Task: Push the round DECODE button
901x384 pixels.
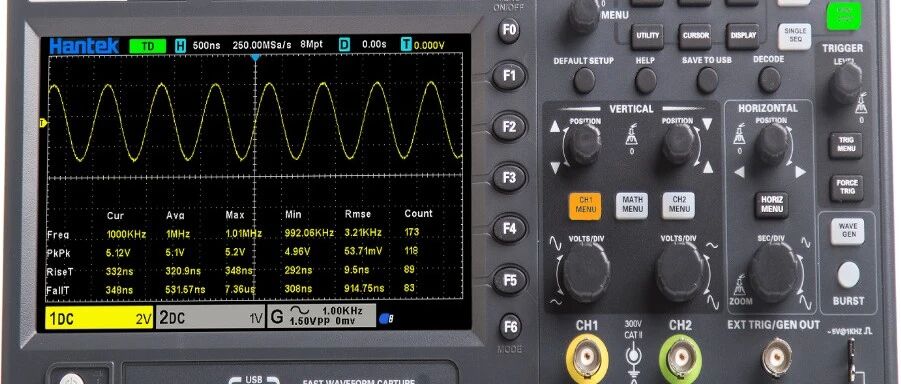Action: pyautogui.click(x=769, y=80)
